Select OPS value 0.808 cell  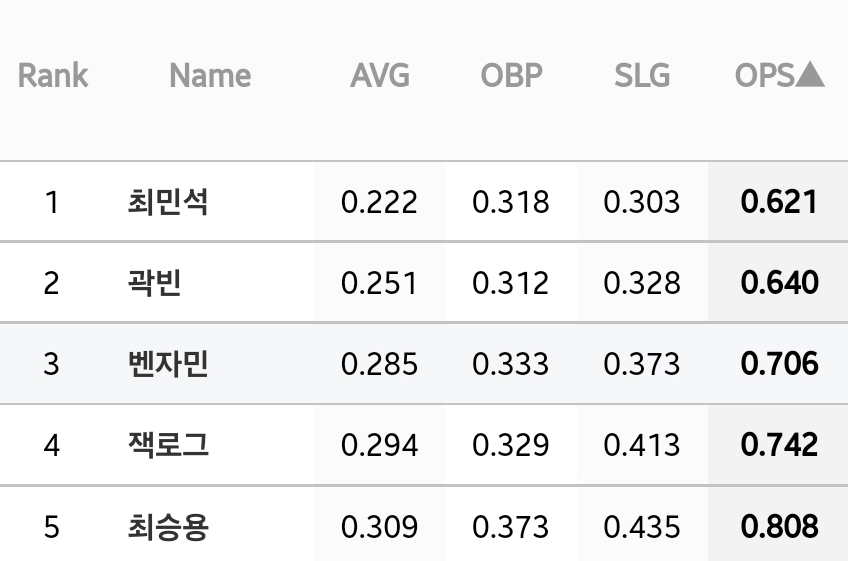click(x=778, y=526)
